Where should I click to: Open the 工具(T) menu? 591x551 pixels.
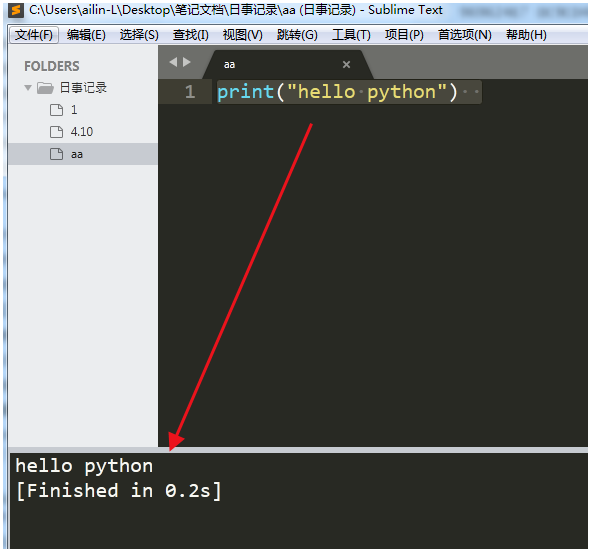coord(351,35)
